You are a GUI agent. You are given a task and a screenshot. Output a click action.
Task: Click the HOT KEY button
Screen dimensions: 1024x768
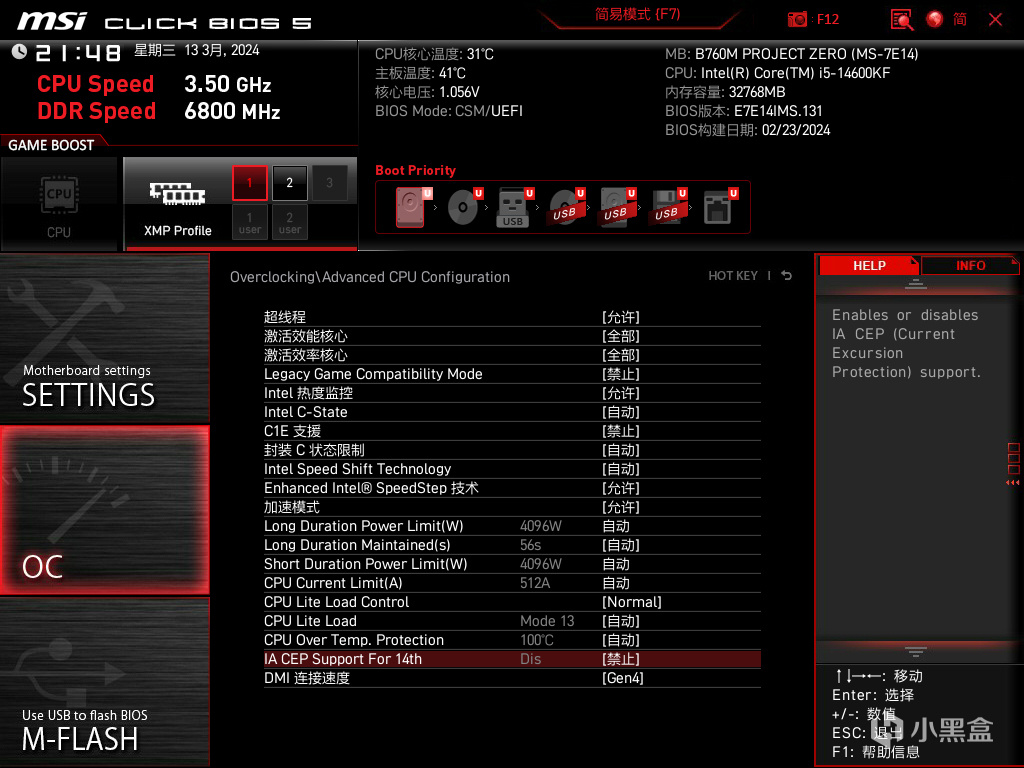(733, 276)
